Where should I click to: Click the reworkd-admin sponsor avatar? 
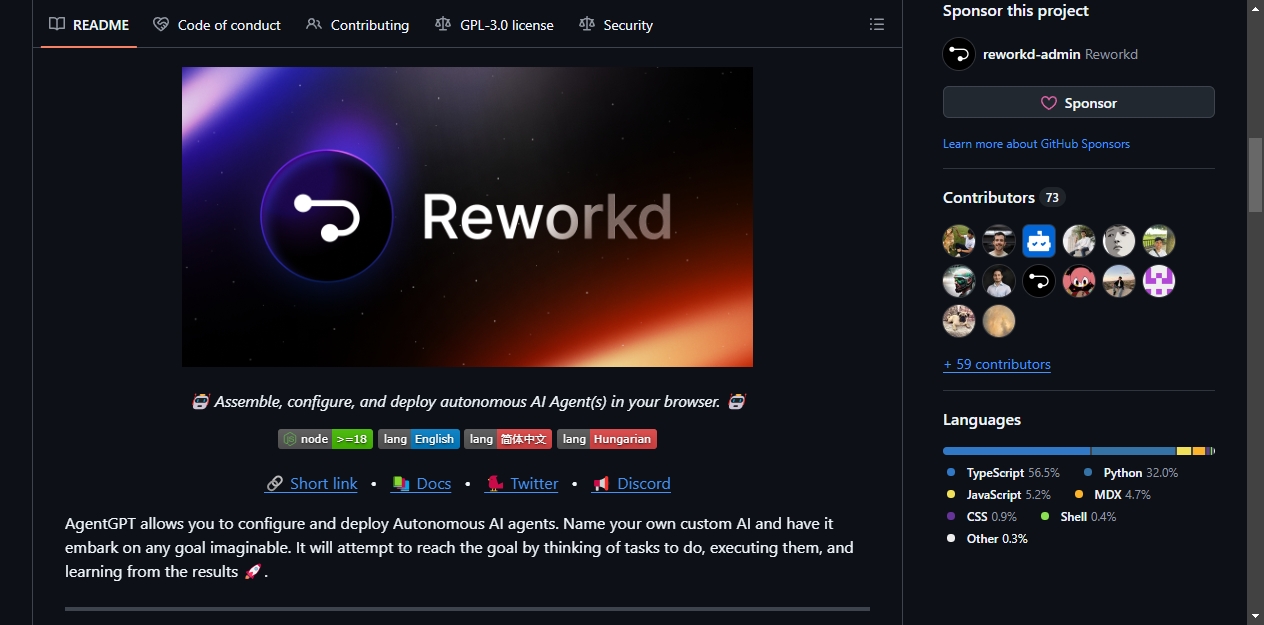click(x=959, y=54)
